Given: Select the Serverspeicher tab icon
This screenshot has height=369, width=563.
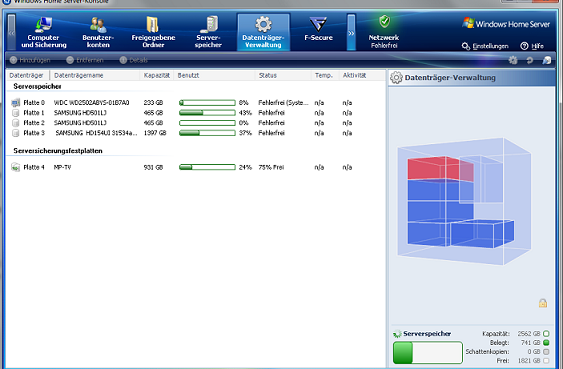Looking at the screenshot, I should pos(208,32).
